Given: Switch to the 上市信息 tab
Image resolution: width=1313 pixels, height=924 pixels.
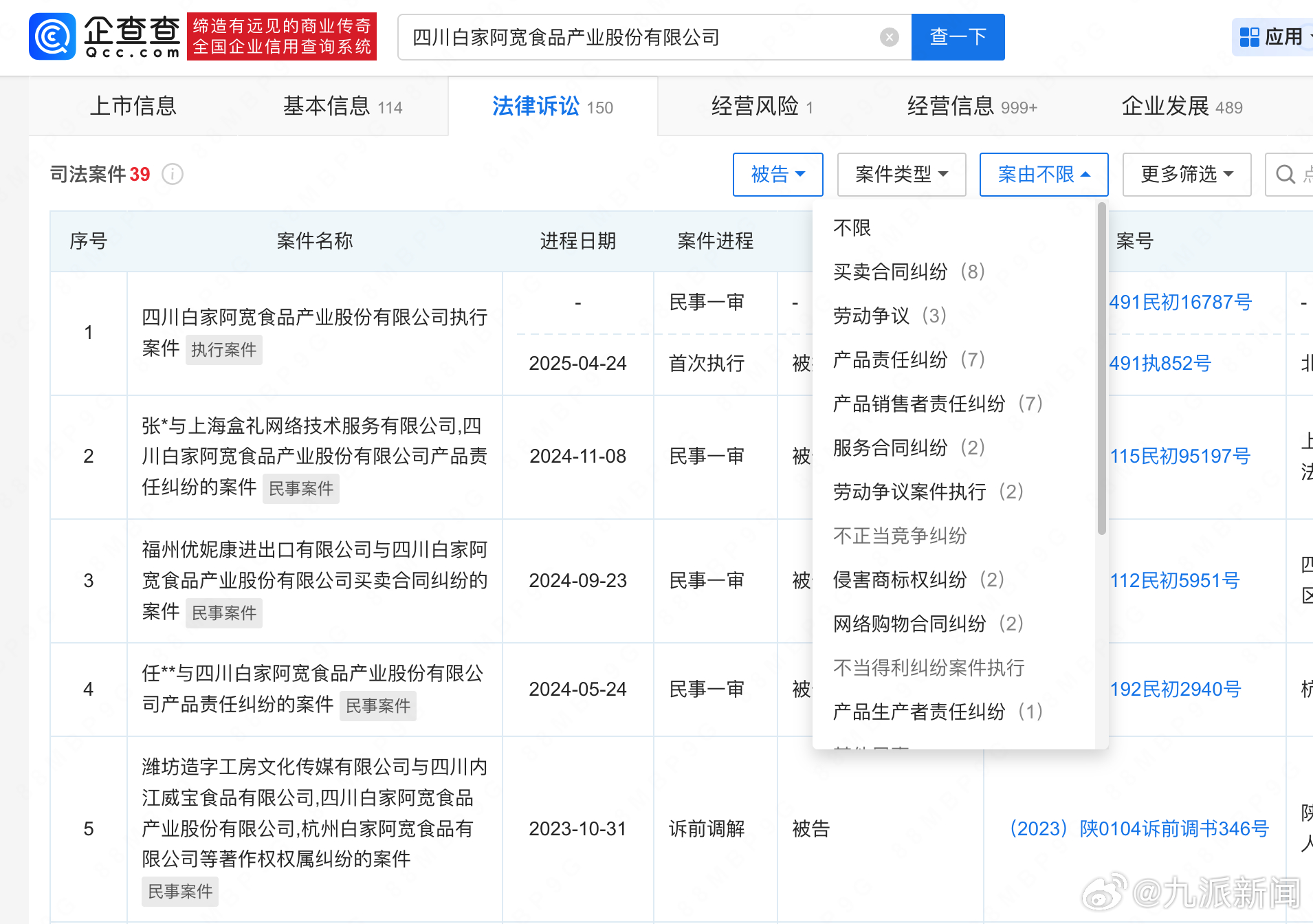Looking at the screenshot, I should click(x=133, y=107).
